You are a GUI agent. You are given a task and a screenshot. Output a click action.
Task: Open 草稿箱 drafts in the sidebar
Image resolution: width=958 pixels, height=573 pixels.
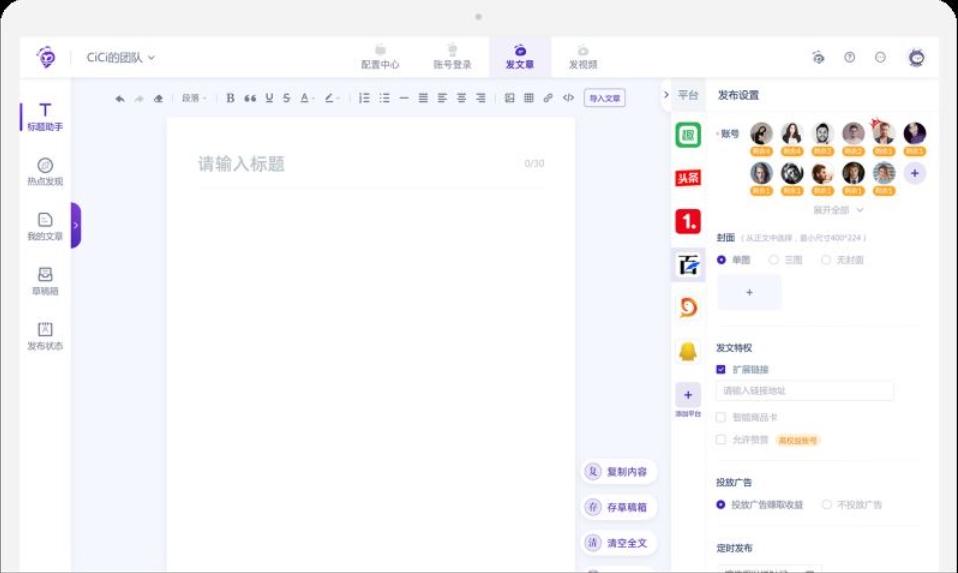[x=45, y=281]
